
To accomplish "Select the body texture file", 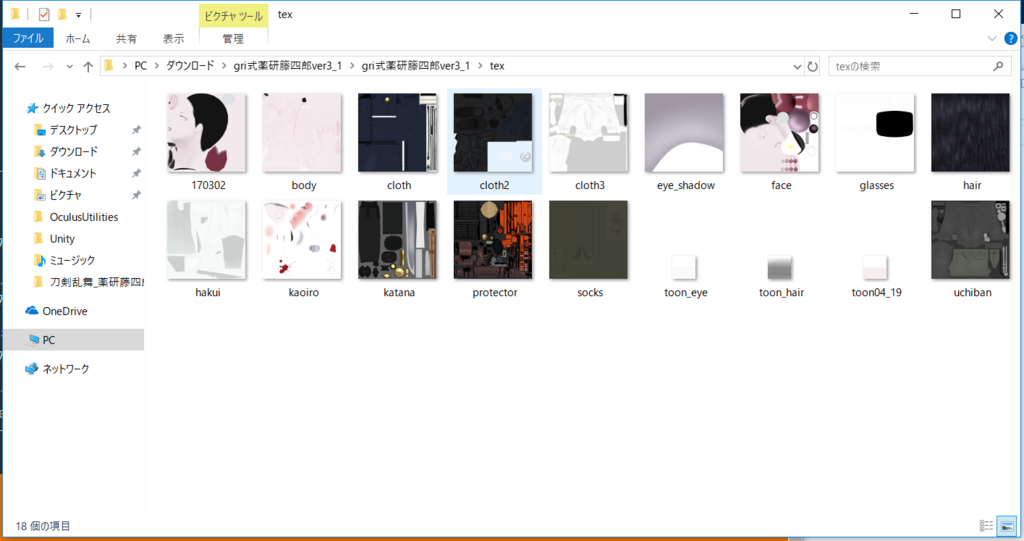I will coord(302,133).
